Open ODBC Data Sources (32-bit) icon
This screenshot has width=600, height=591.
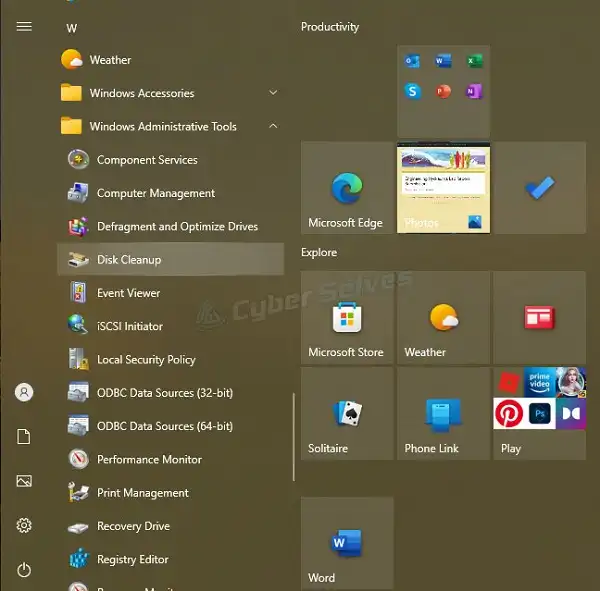pyautogui.click(x=78, y=392)
